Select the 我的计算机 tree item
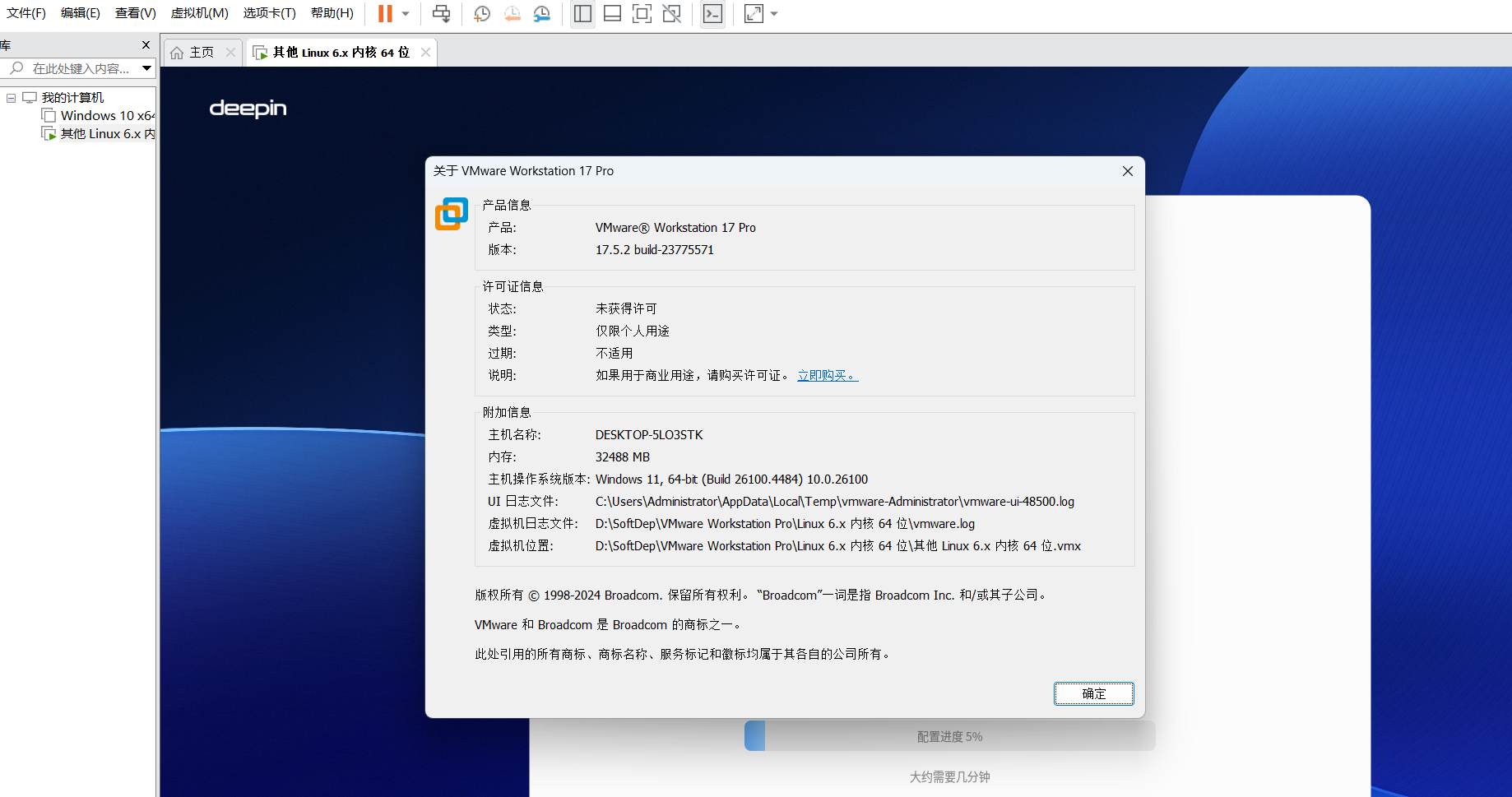Viewport: 1512px width, 797px height. pos(72,98)
